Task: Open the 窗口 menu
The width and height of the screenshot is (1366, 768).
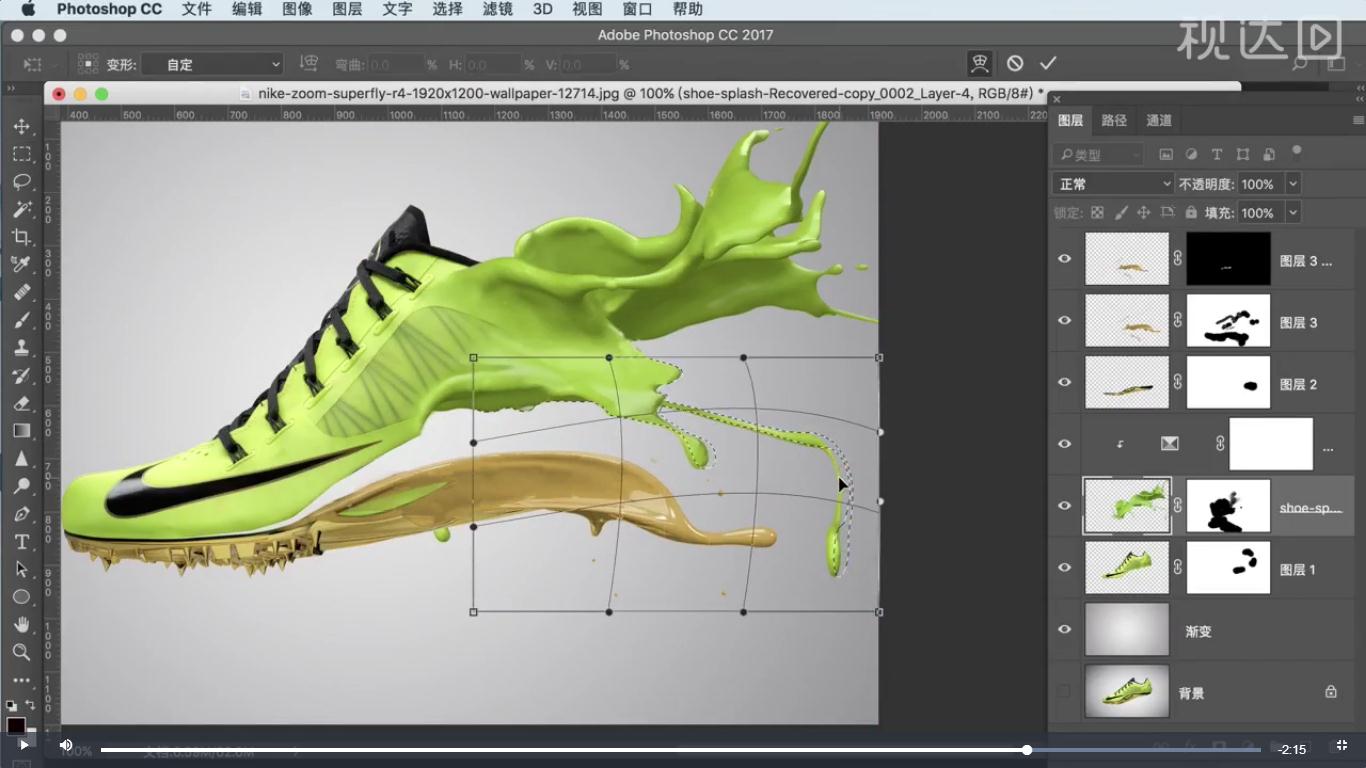Action: click(x=637, y=9)
